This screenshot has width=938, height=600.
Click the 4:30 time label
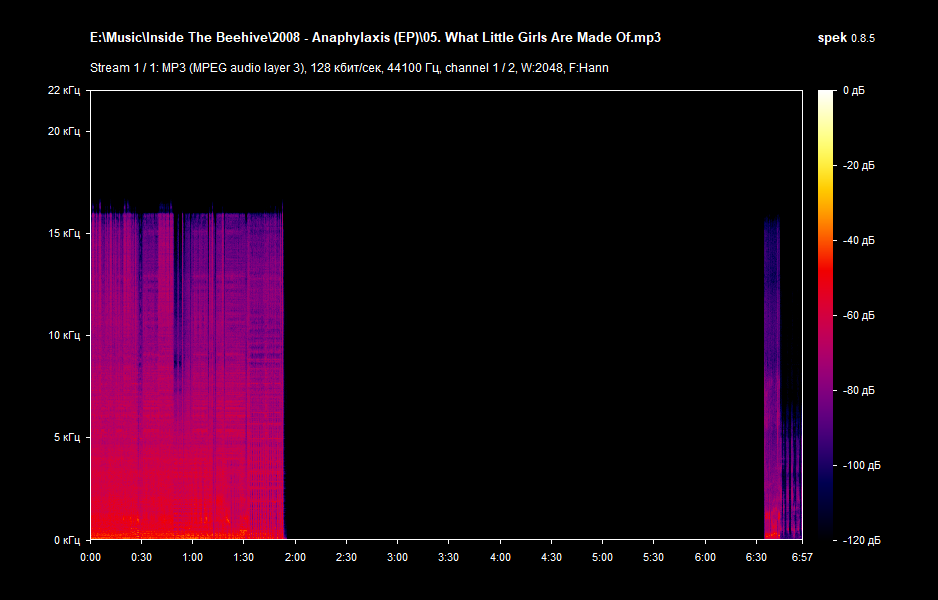[x=551, y=558]
